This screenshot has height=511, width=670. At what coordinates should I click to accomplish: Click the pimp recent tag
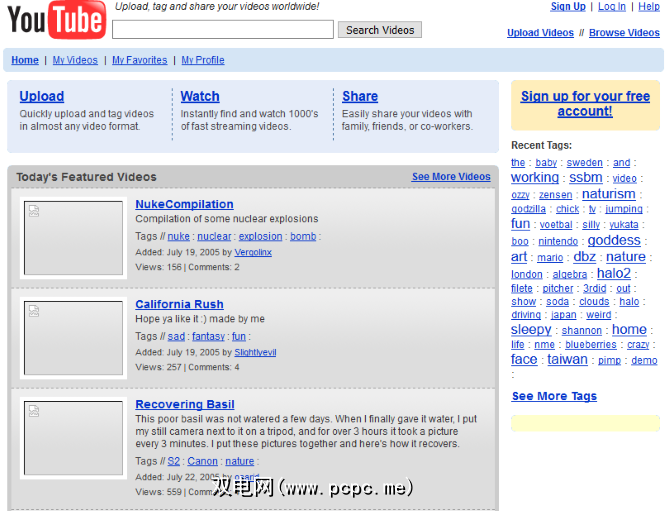(609, 361)
